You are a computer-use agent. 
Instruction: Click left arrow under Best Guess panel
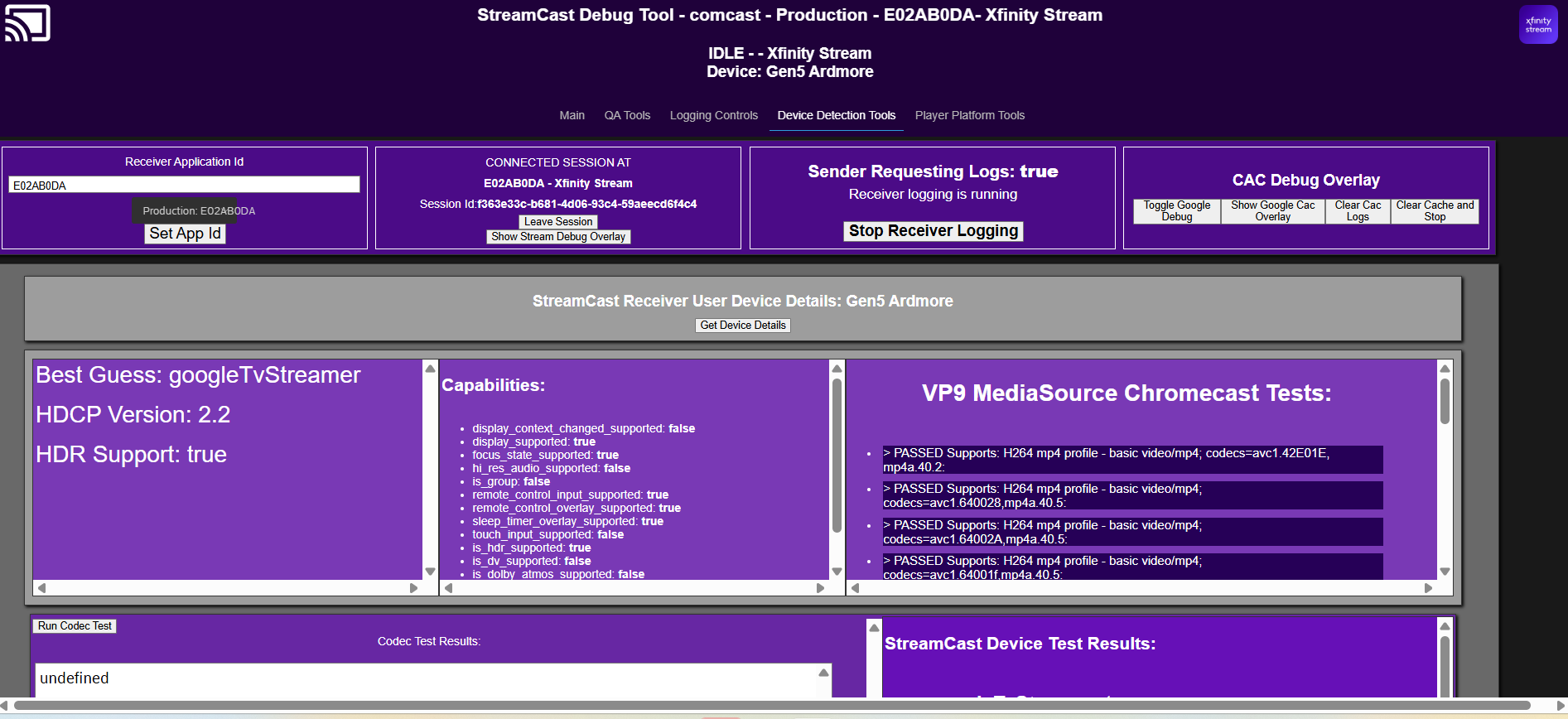(x=41, y=588)
